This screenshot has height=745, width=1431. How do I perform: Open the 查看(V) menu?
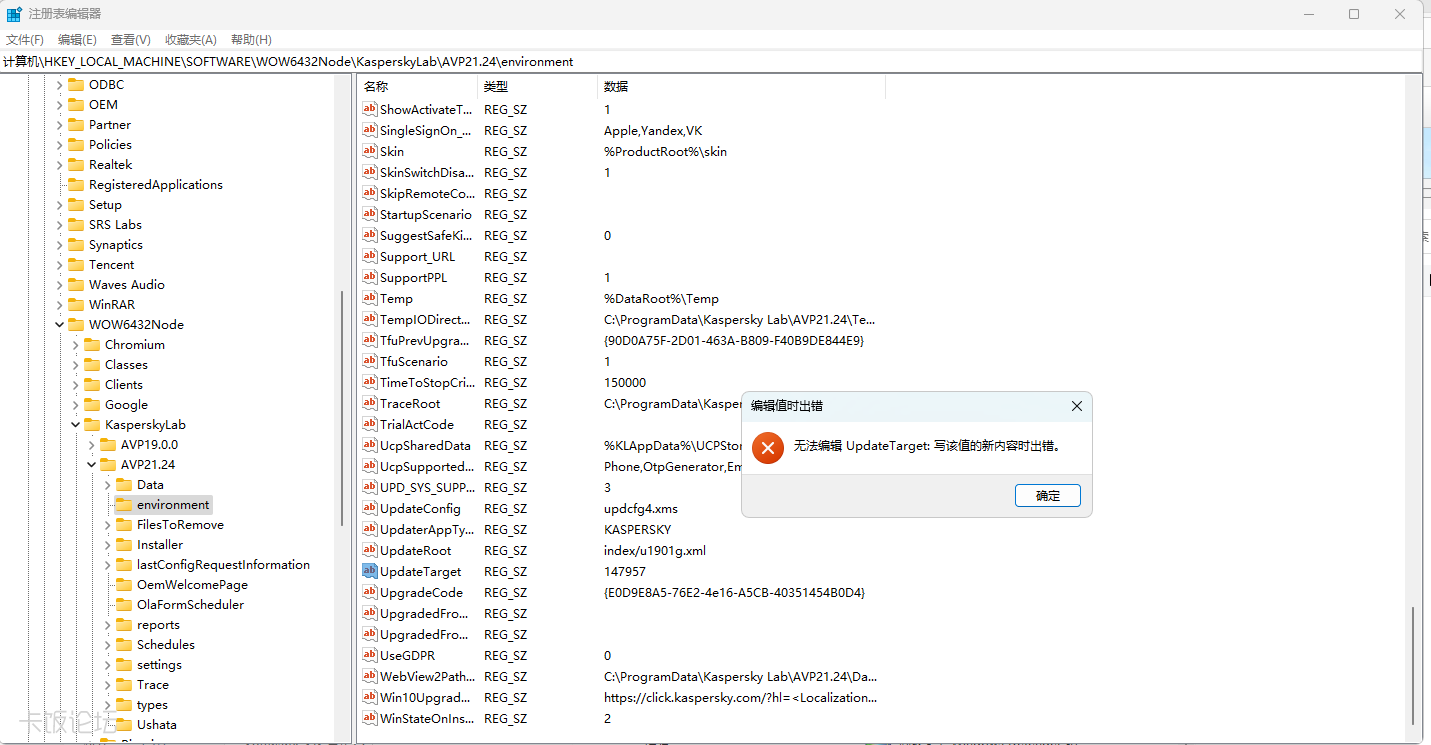tap(130, 40)
